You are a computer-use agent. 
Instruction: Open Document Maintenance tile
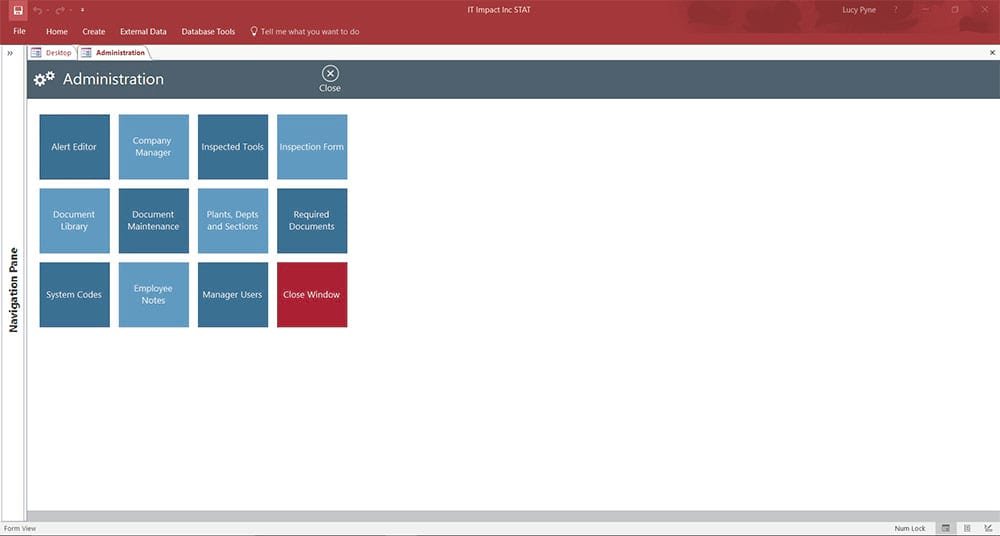click(154, 221)
